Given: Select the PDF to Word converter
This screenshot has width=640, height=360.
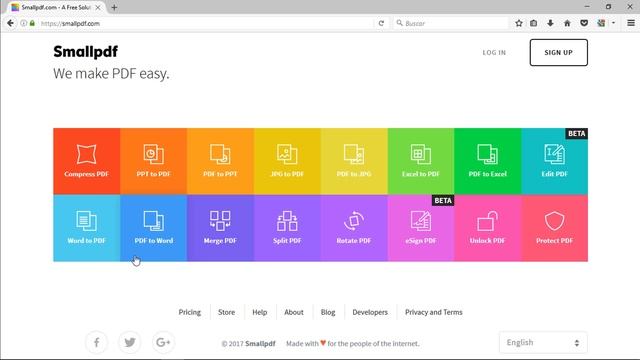Looking at the screenshot, I should [153, 228].
